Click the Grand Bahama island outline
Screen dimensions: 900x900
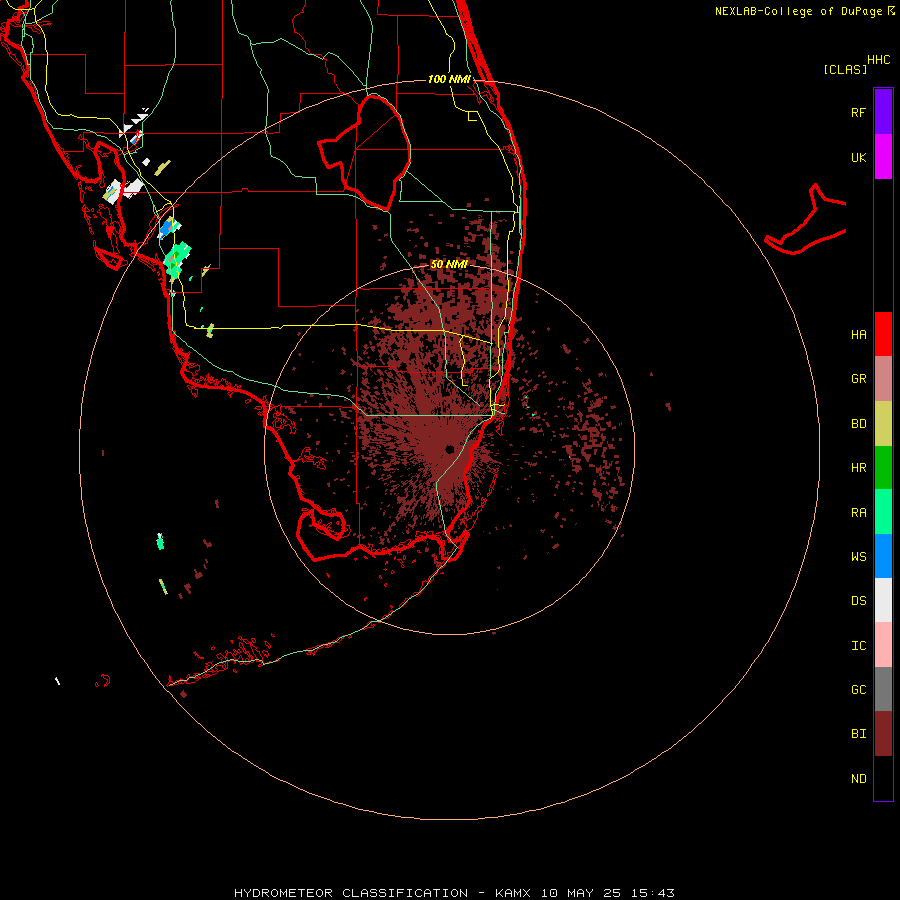pos(806,221)
